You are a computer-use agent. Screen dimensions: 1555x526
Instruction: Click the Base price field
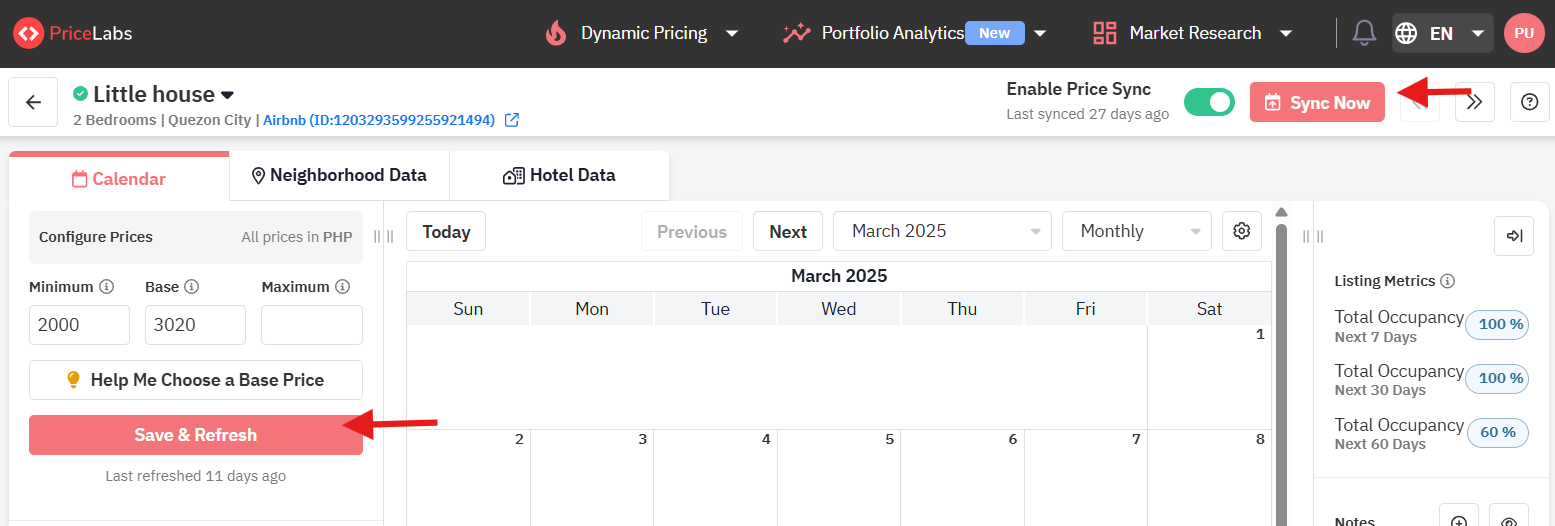coord(196,325)
